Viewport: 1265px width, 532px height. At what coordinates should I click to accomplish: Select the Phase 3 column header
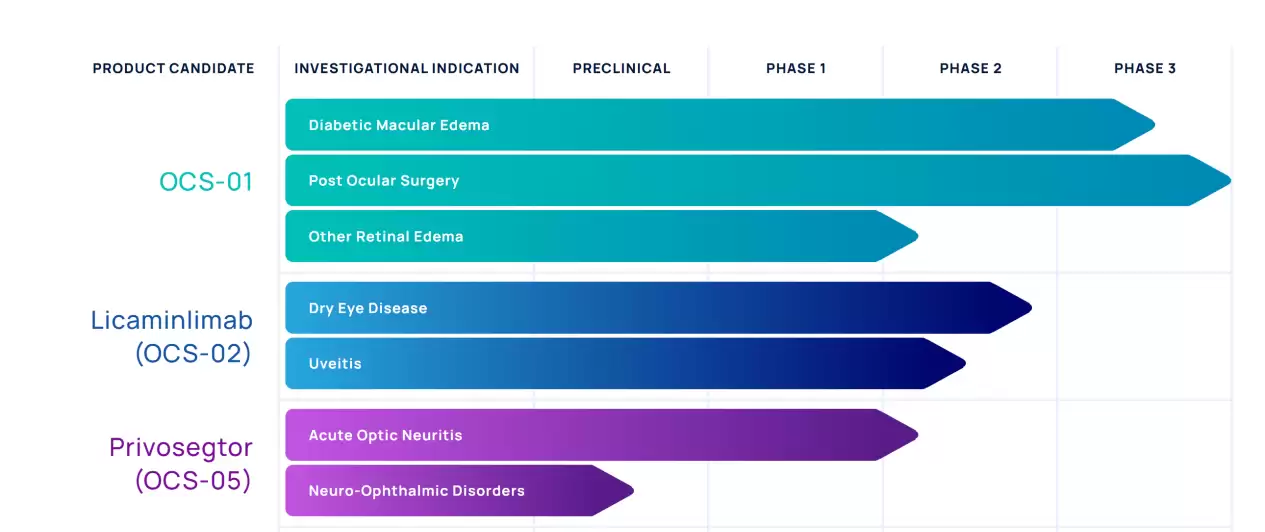pos(1145,69)
